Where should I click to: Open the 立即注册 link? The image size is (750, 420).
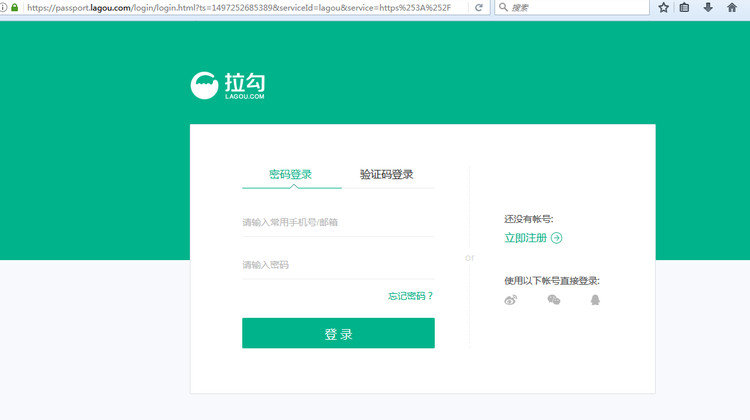click(x=525, y=238)
